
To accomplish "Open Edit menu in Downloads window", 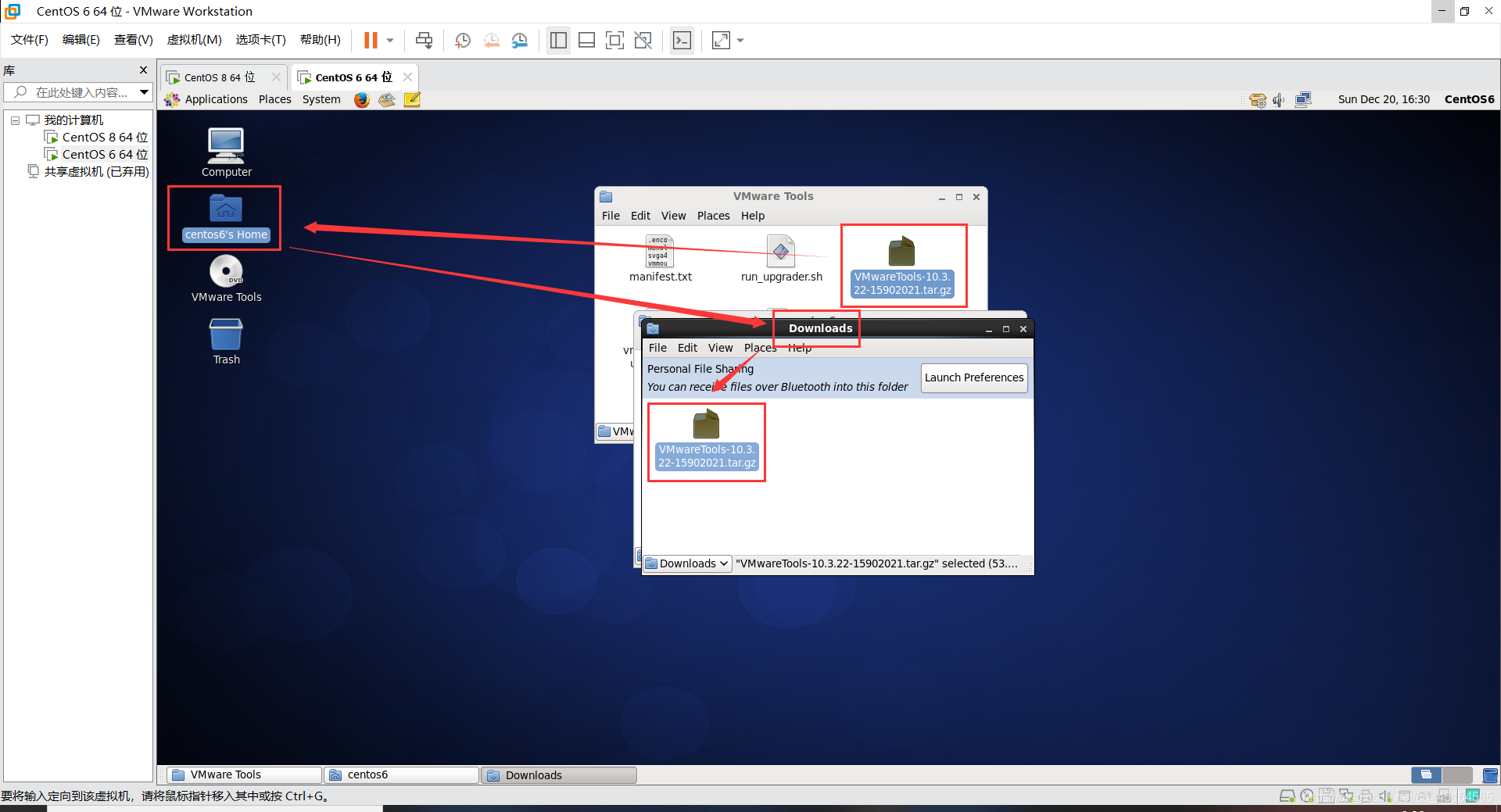I will [x=687, y=348].
